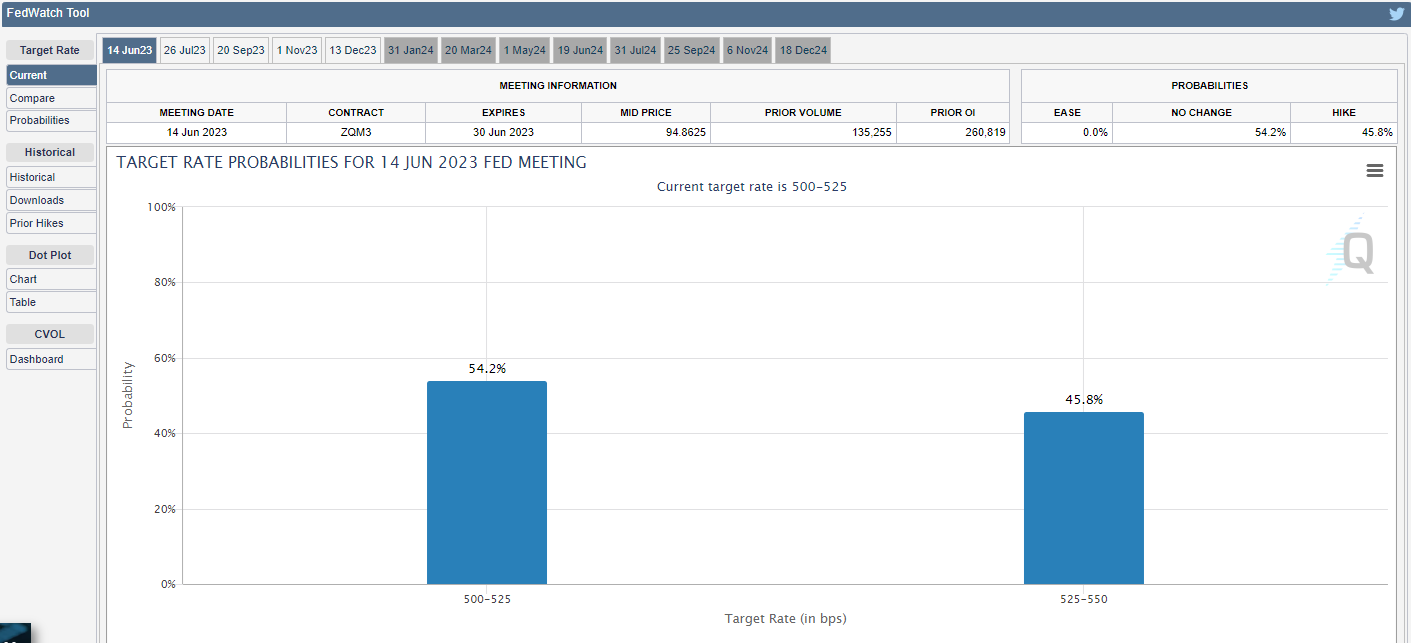
Task: Select the 14 Jun23 meeting tab
Action: click(x=130, y=50)
